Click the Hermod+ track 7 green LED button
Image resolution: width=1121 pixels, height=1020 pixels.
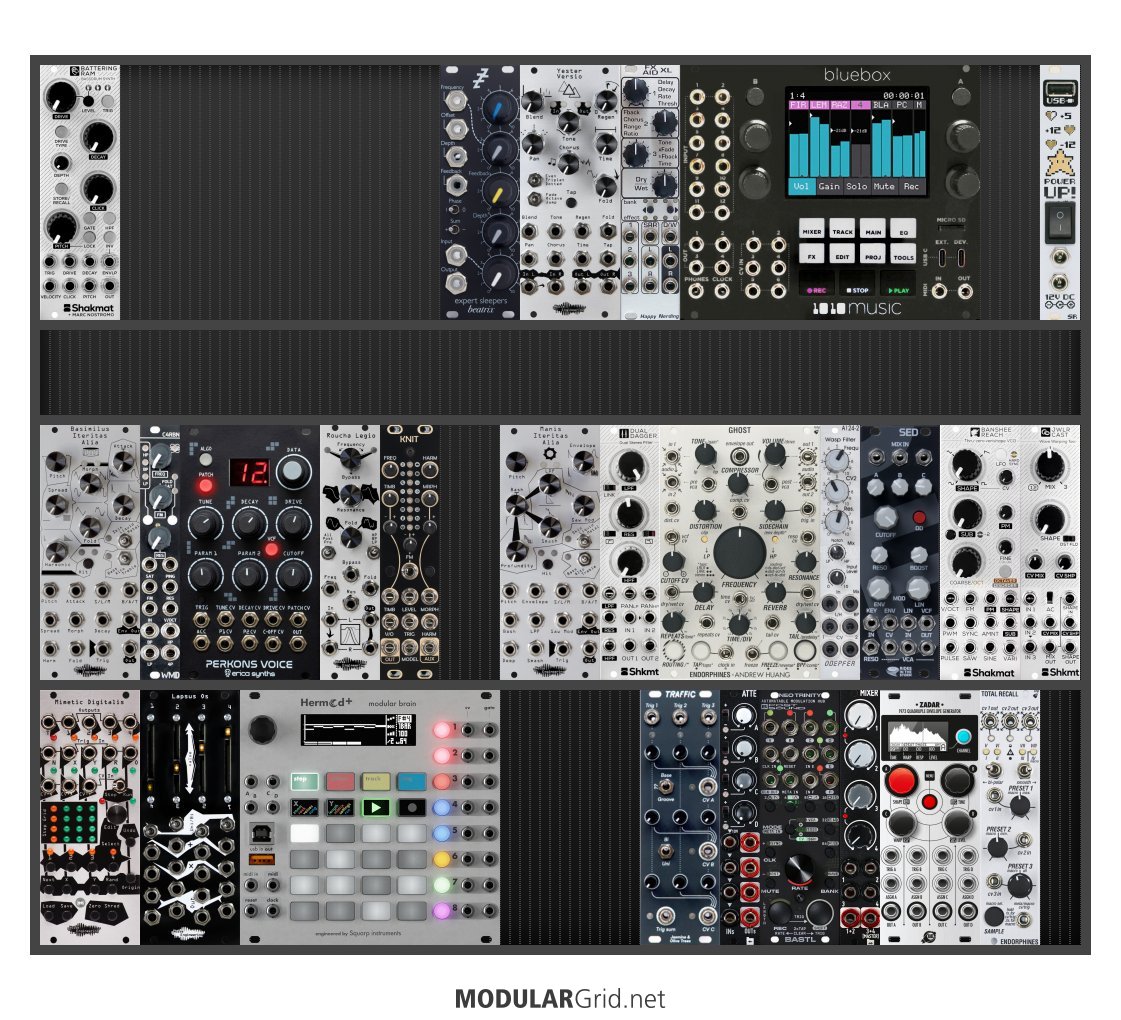[442, 884]
